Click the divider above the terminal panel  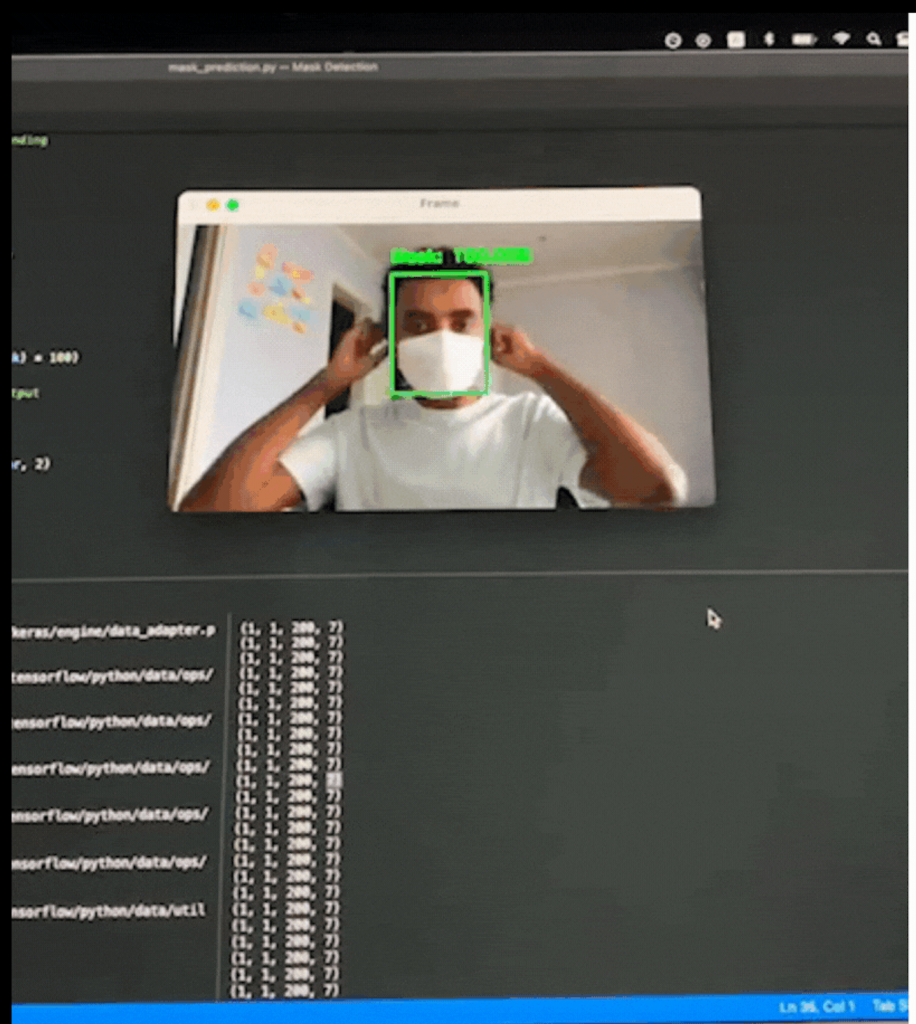pos(460,576)
